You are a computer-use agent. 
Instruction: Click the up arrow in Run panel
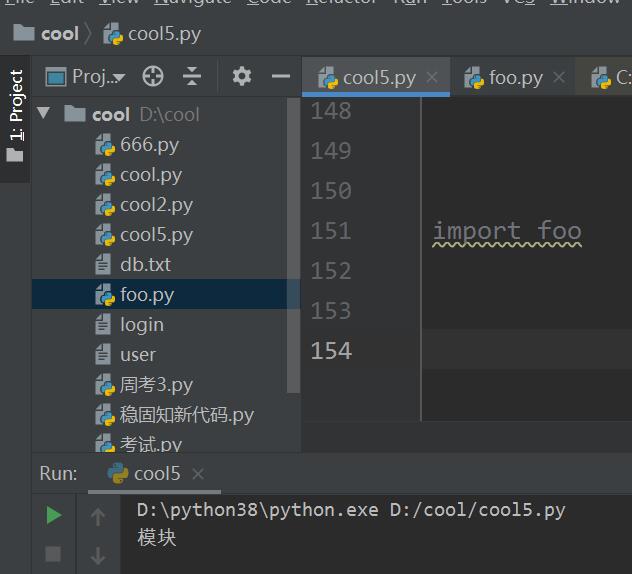click(98, 516)
